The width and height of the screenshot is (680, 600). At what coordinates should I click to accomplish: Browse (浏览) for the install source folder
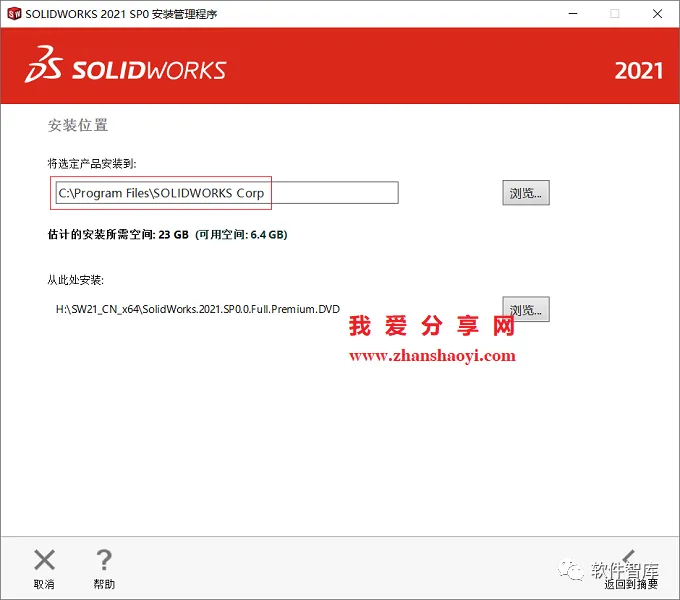click(526, 309)
